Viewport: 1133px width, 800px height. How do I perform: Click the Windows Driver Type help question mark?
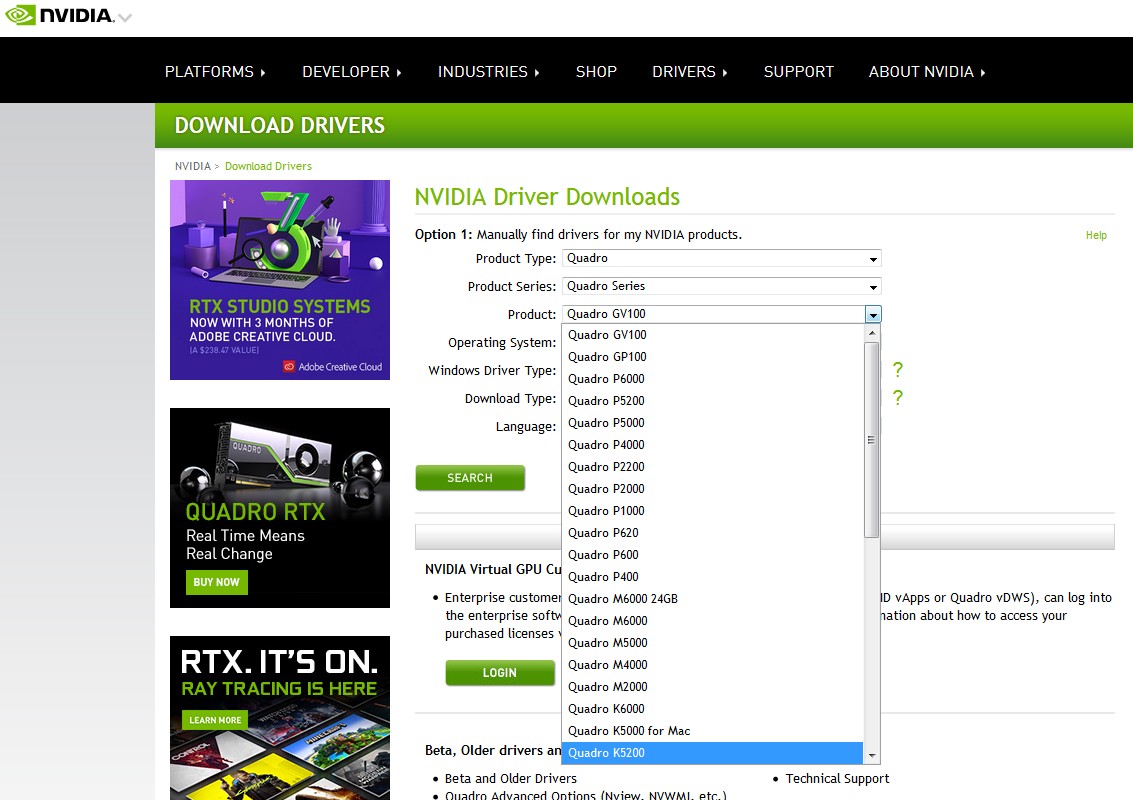(x=897, y=369)
